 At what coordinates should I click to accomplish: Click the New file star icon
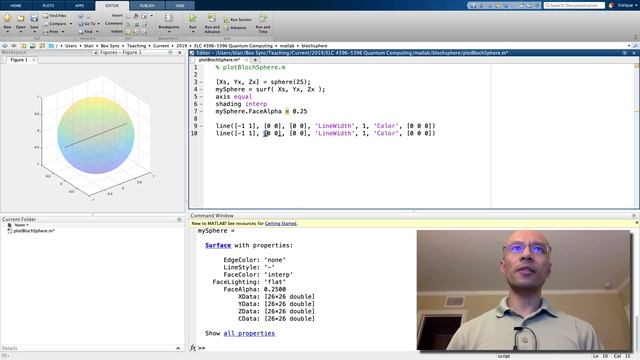click(x=7, y=18)
